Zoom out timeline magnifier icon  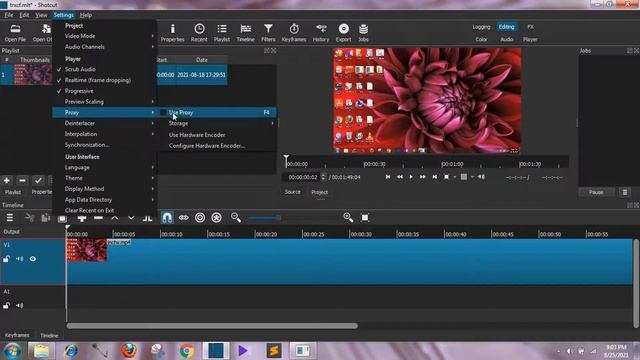click(x=236, y=217)
